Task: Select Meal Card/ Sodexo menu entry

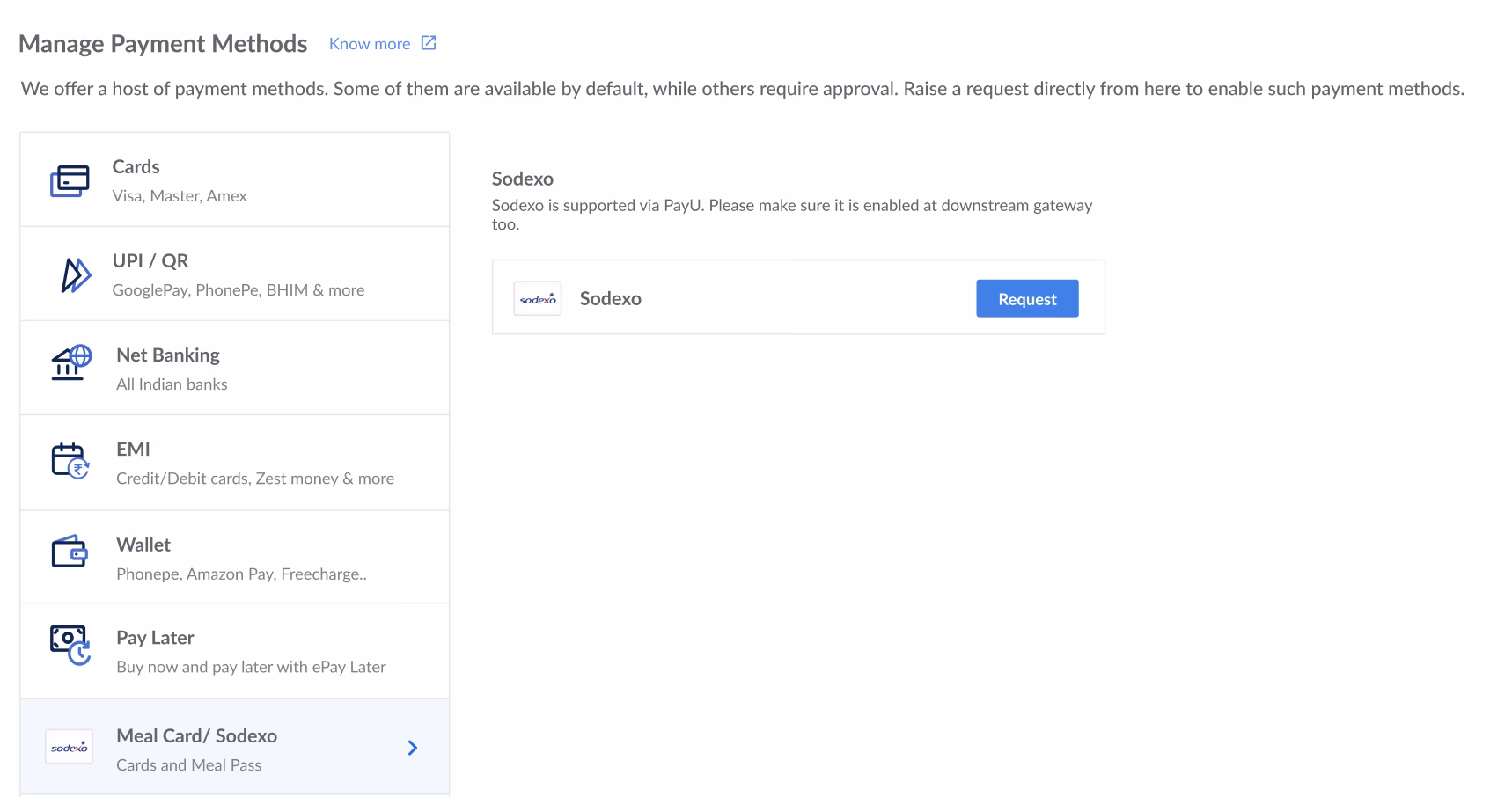Action: point(235,748)
